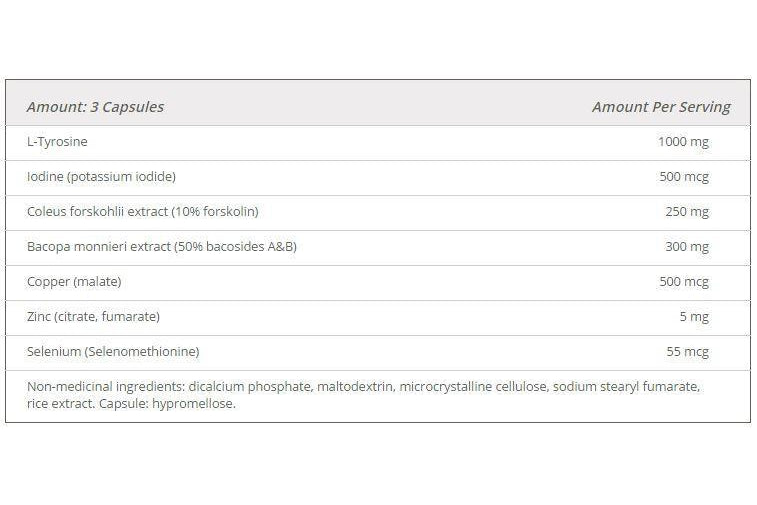Click the 300 mg amount value
The image size is (757, 505).
[686, 247]
